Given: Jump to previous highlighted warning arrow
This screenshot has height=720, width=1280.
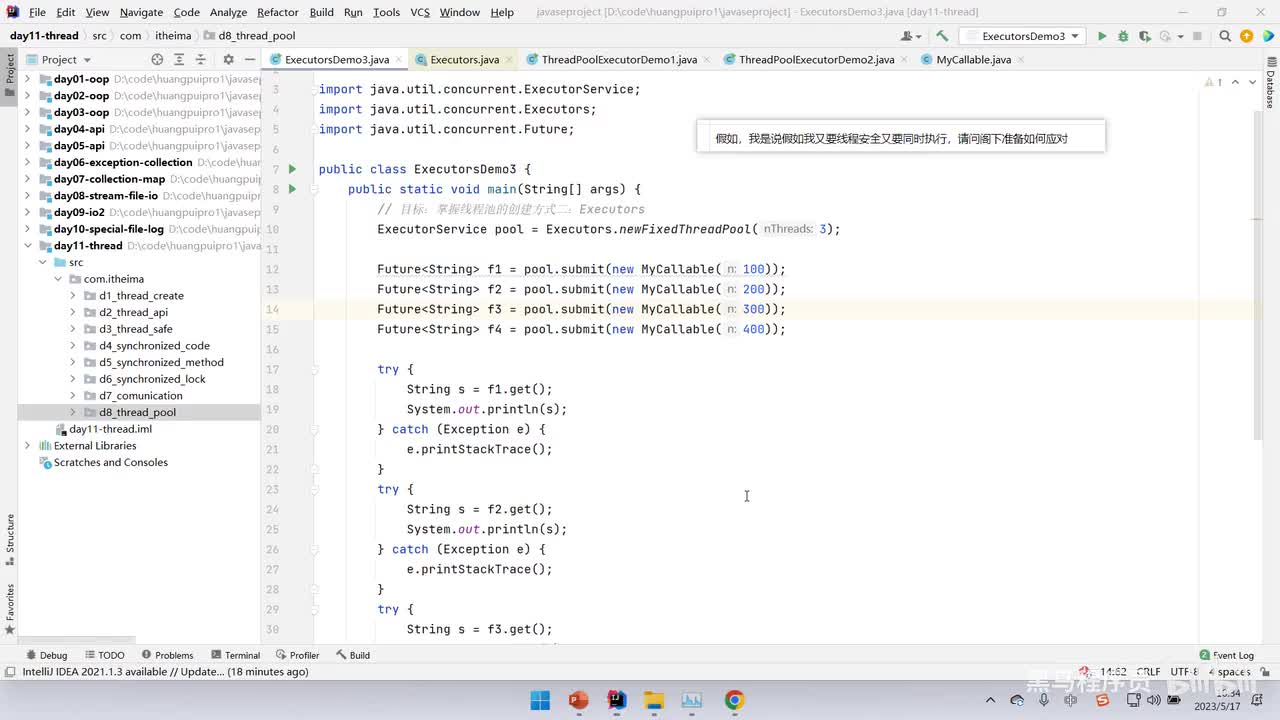Looking at the screenshot, I should coord(1236,82).
